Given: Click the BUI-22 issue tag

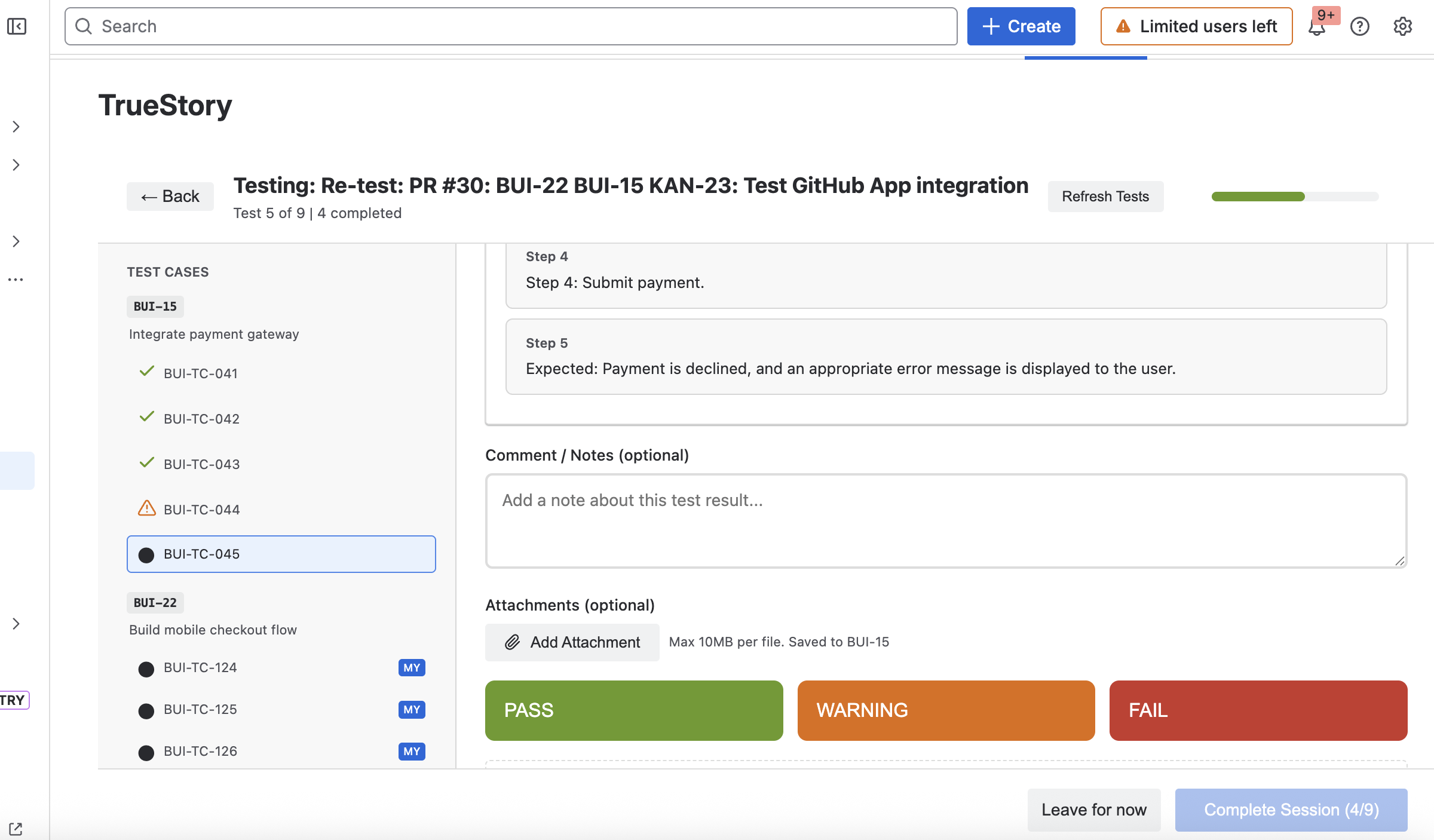Looking at the screenshot, I should (155, 603).
